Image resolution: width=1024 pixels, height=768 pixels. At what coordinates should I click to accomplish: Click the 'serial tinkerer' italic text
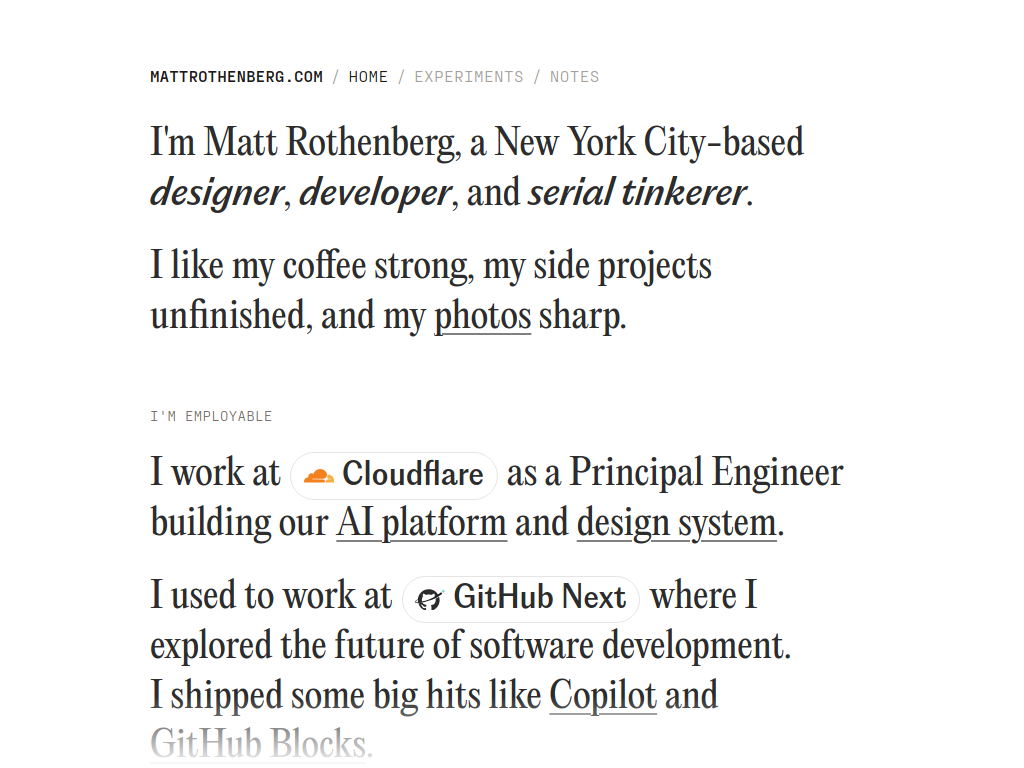637,193
